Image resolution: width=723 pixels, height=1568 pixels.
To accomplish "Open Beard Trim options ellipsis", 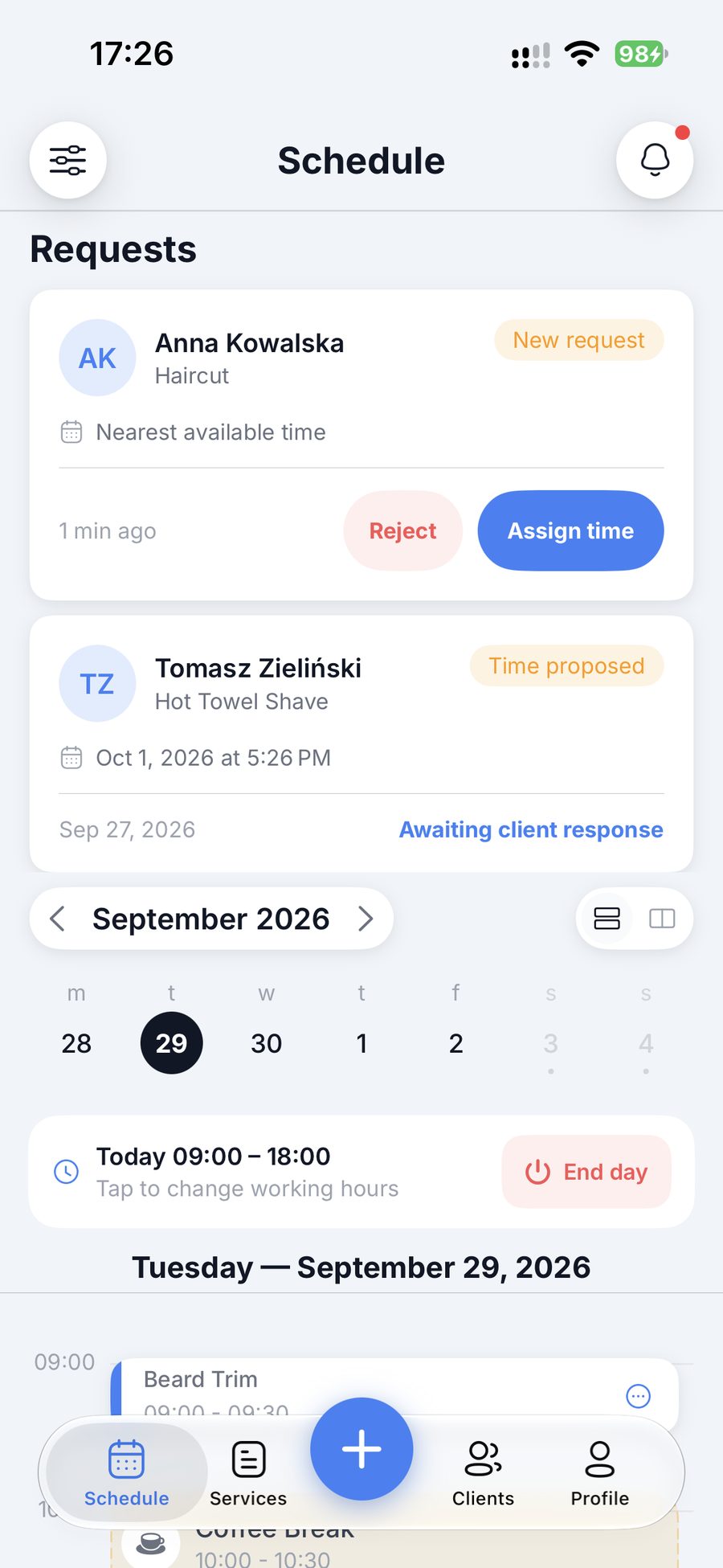I will pyautogui.click(x=638, y=1396).
